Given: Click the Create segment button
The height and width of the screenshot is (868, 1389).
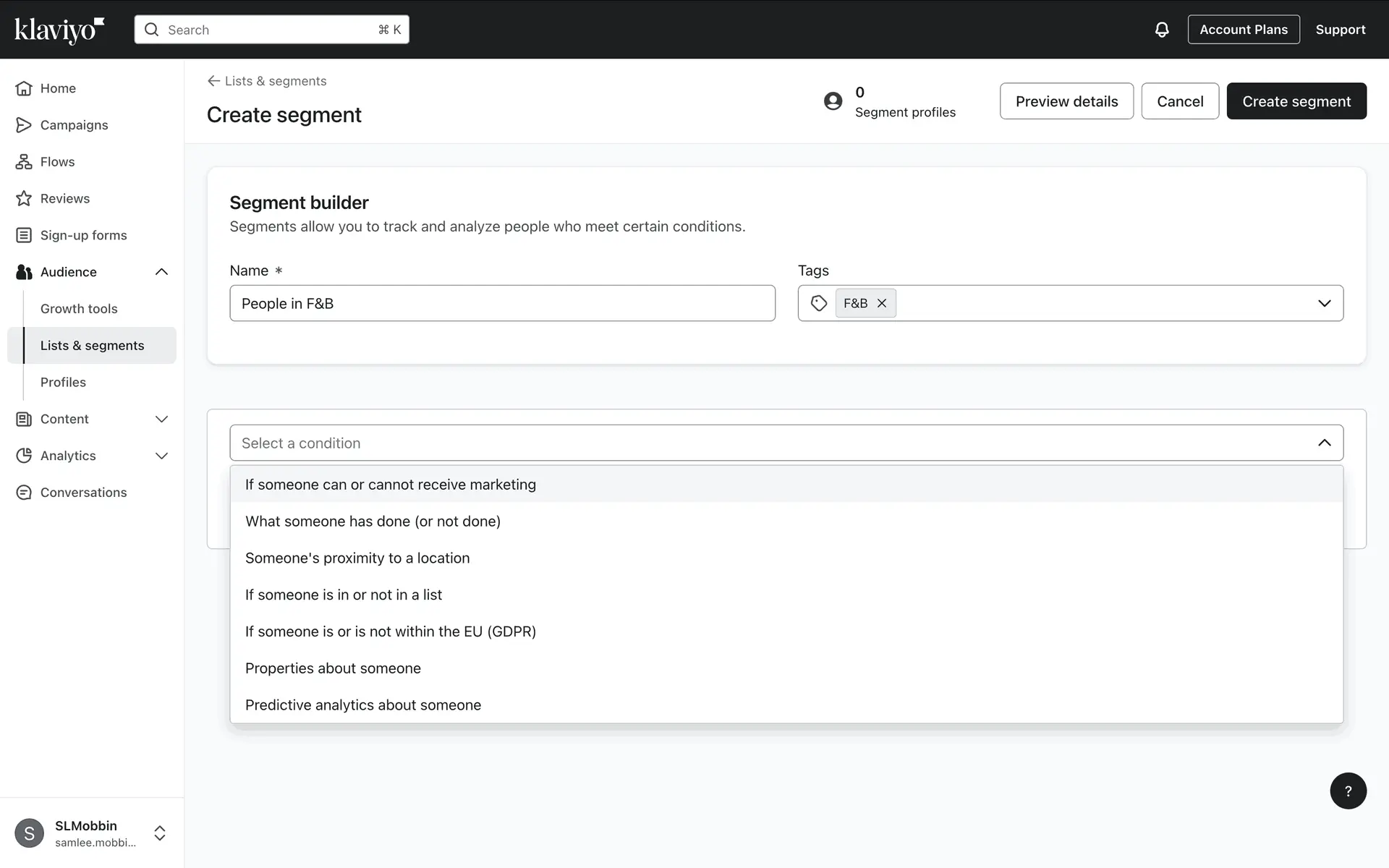Looking at the screenshot, I should pos(1296,101).
